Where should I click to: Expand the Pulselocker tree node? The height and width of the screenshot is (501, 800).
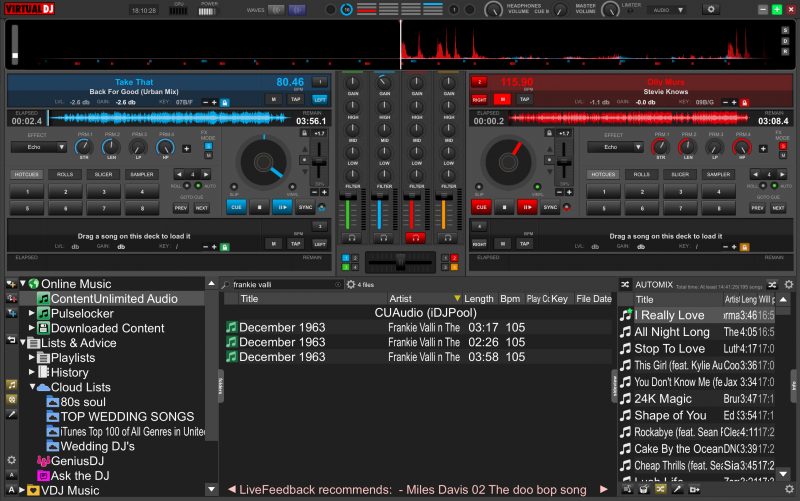[32, 313]
